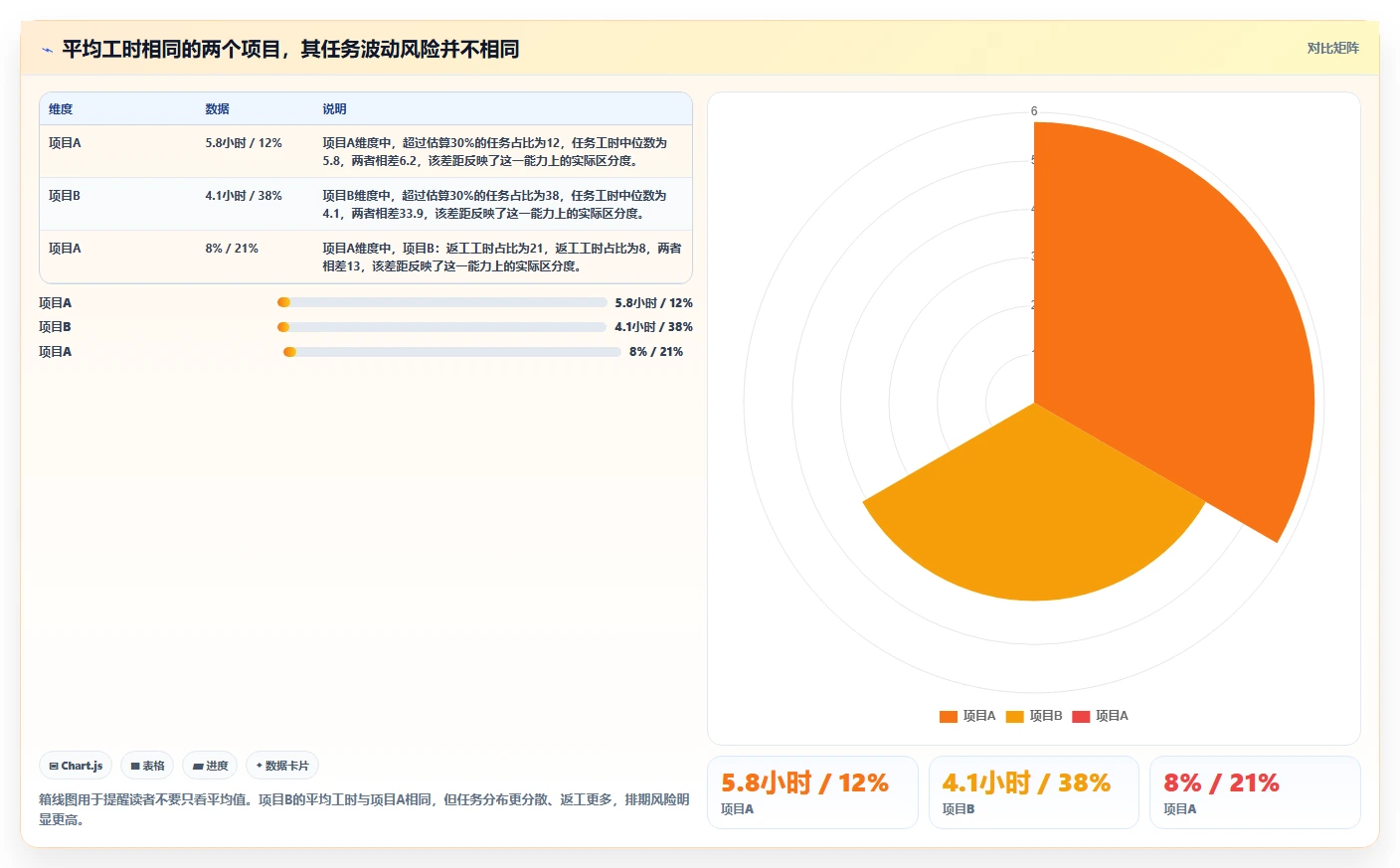The height and width of the screenshot is (868, 1400).
Task: Click the blue icon beside the page title
Action: (47, 50)
